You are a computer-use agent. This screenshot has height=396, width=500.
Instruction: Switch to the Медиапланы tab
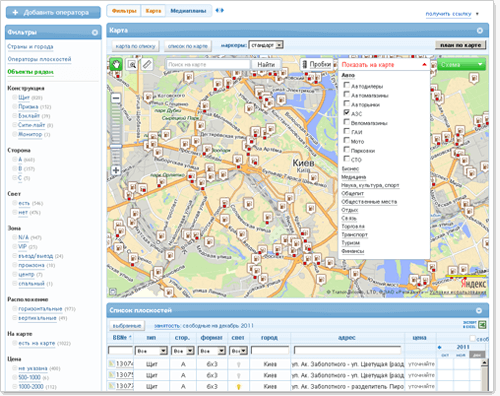(188, 11)
